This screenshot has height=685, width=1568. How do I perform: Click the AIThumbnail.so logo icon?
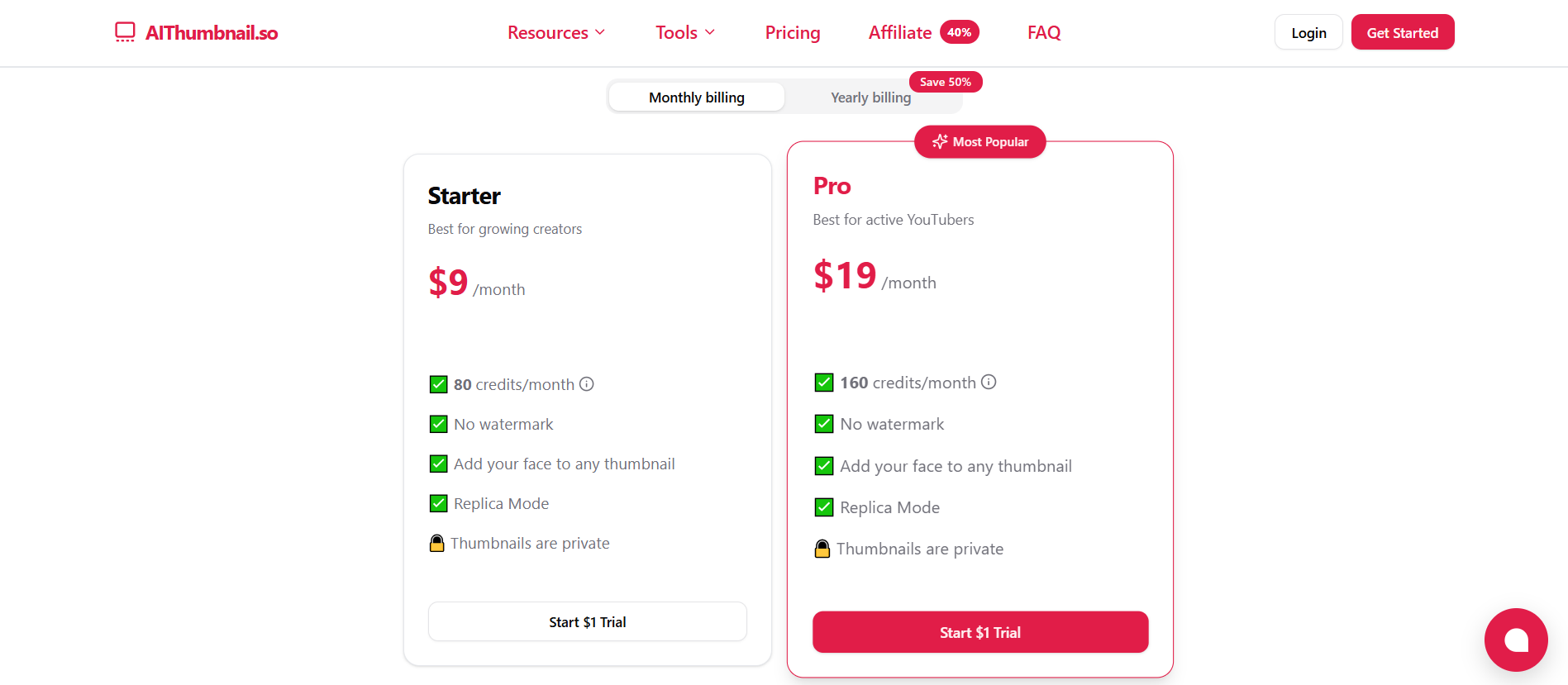[x=125, y=31]
